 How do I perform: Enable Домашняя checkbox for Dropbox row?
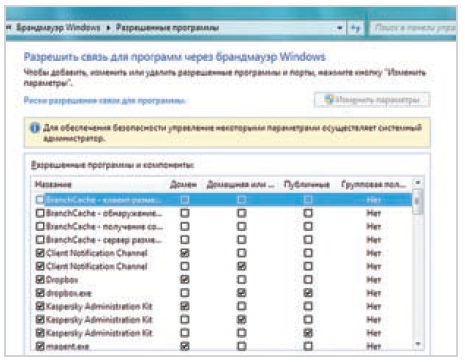point(241,279)
